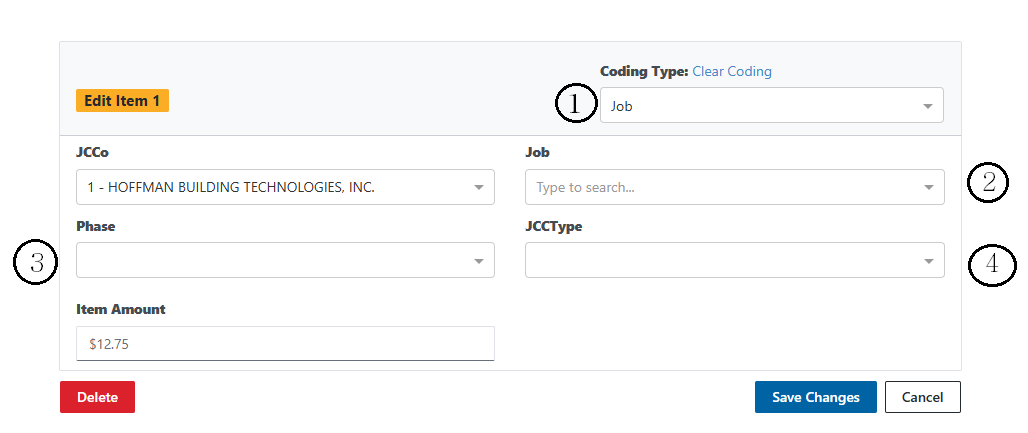Click the circled number 3 marker
The height and width of the screenshot is (433, 1028).
[x=35, y=264]
